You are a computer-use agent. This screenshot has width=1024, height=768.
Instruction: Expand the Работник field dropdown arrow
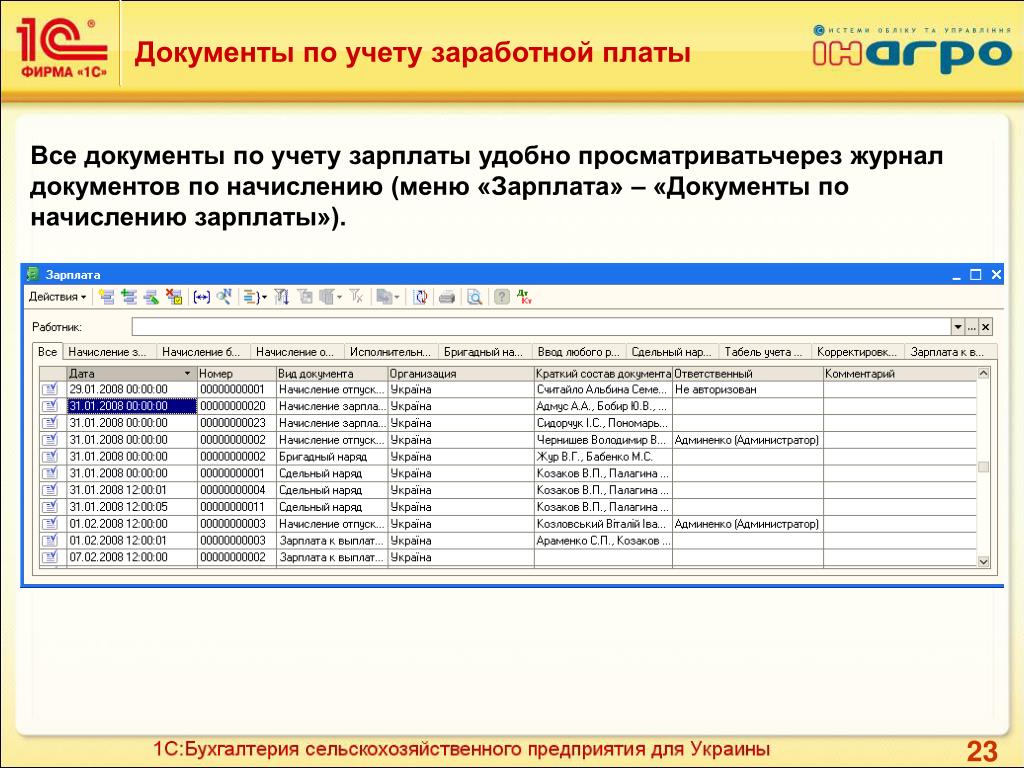click(x=957, y=327)
